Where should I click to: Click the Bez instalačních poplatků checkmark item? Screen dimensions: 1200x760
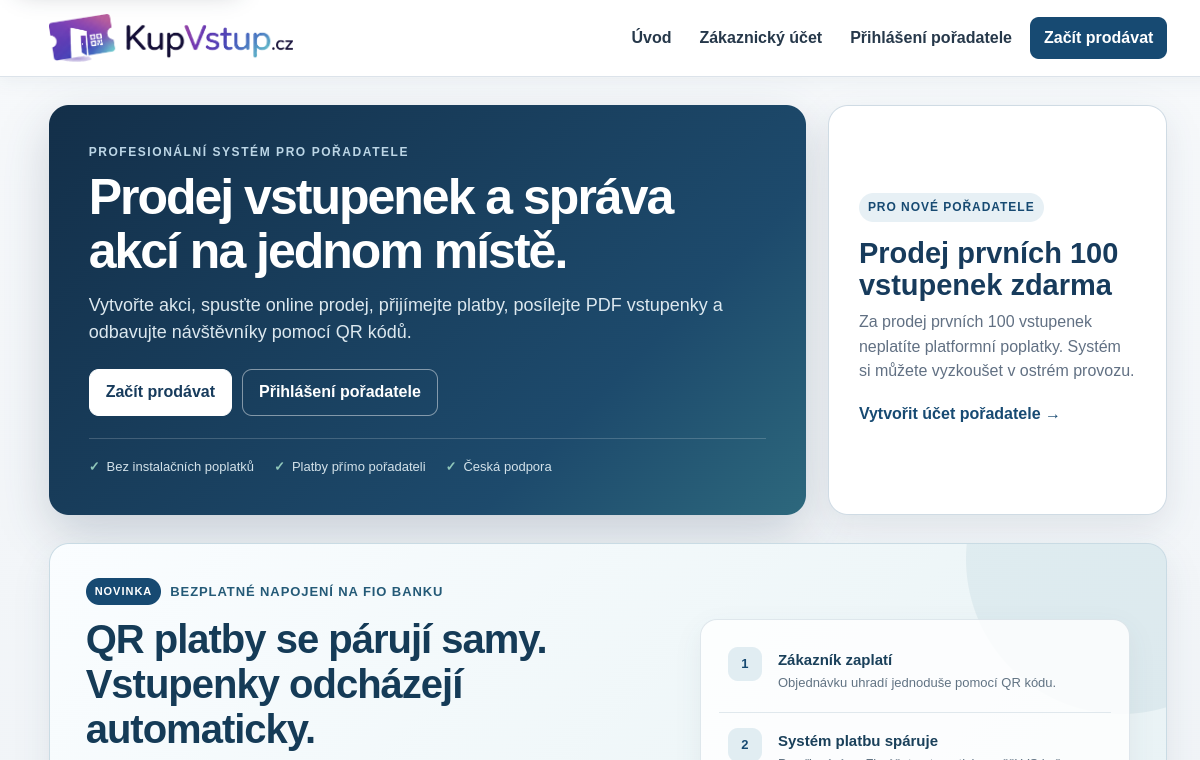[x=171, y=467]
